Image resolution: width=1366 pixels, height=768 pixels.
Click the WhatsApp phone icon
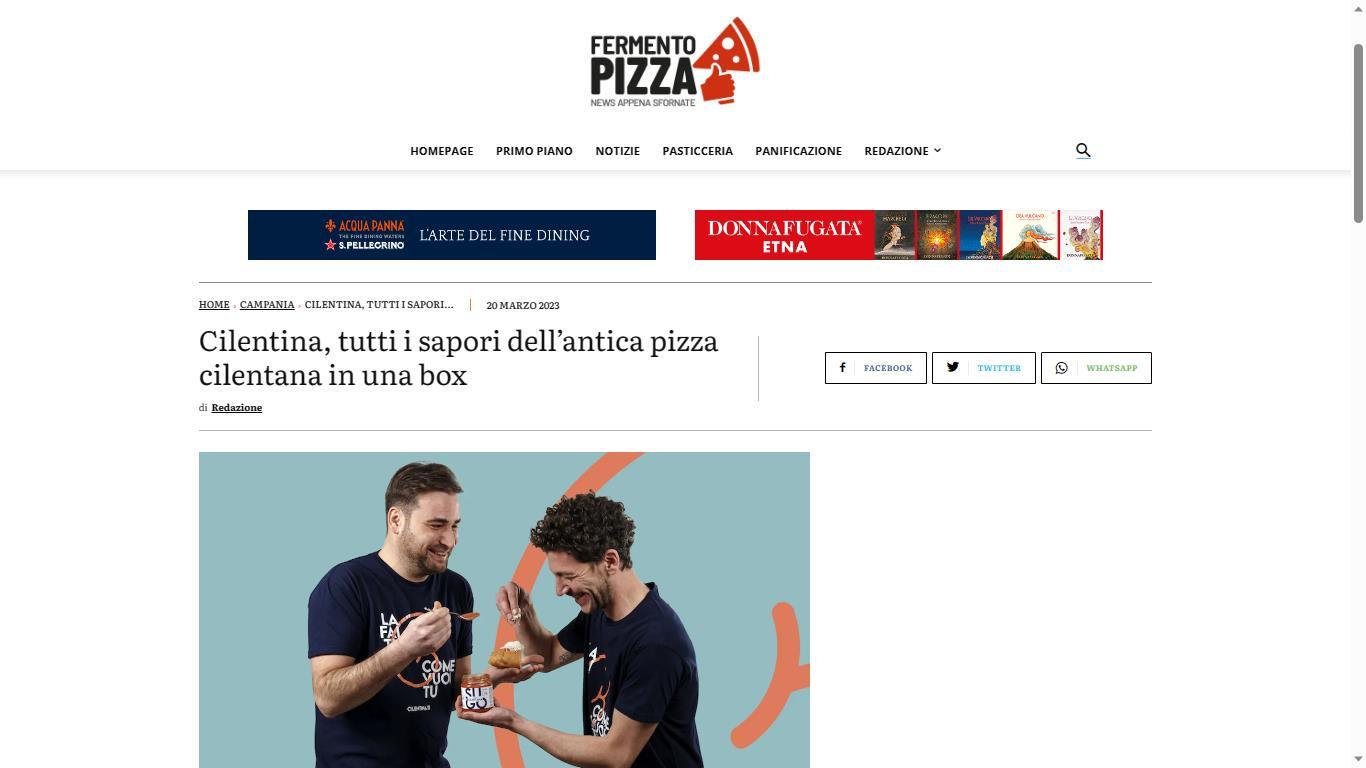(x=1062, y=368)
